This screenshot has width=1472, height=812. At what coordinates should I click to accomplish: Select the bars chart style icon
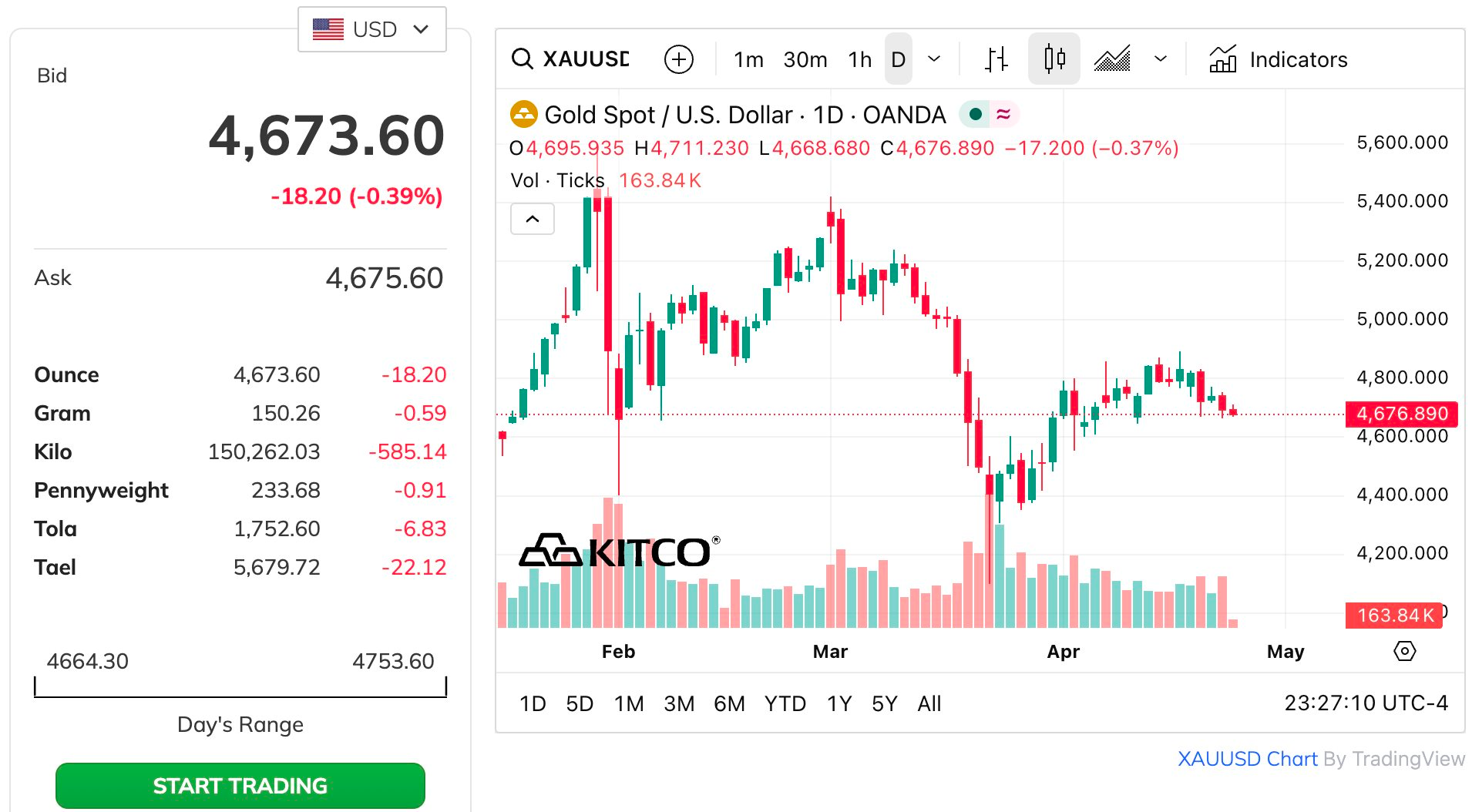996,59
